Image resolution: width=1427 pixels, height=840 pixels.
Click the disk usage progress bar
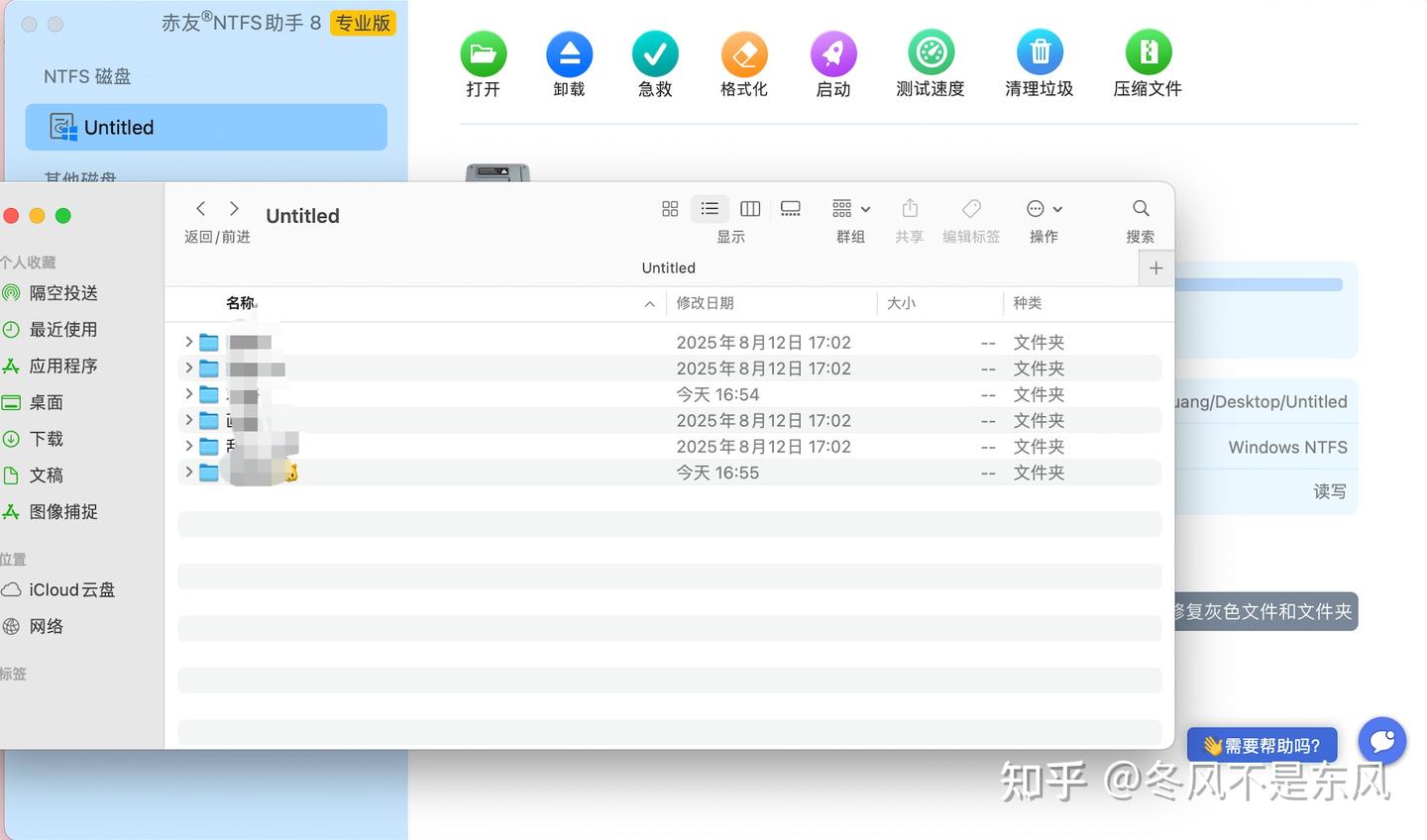tap(1259, 284)
